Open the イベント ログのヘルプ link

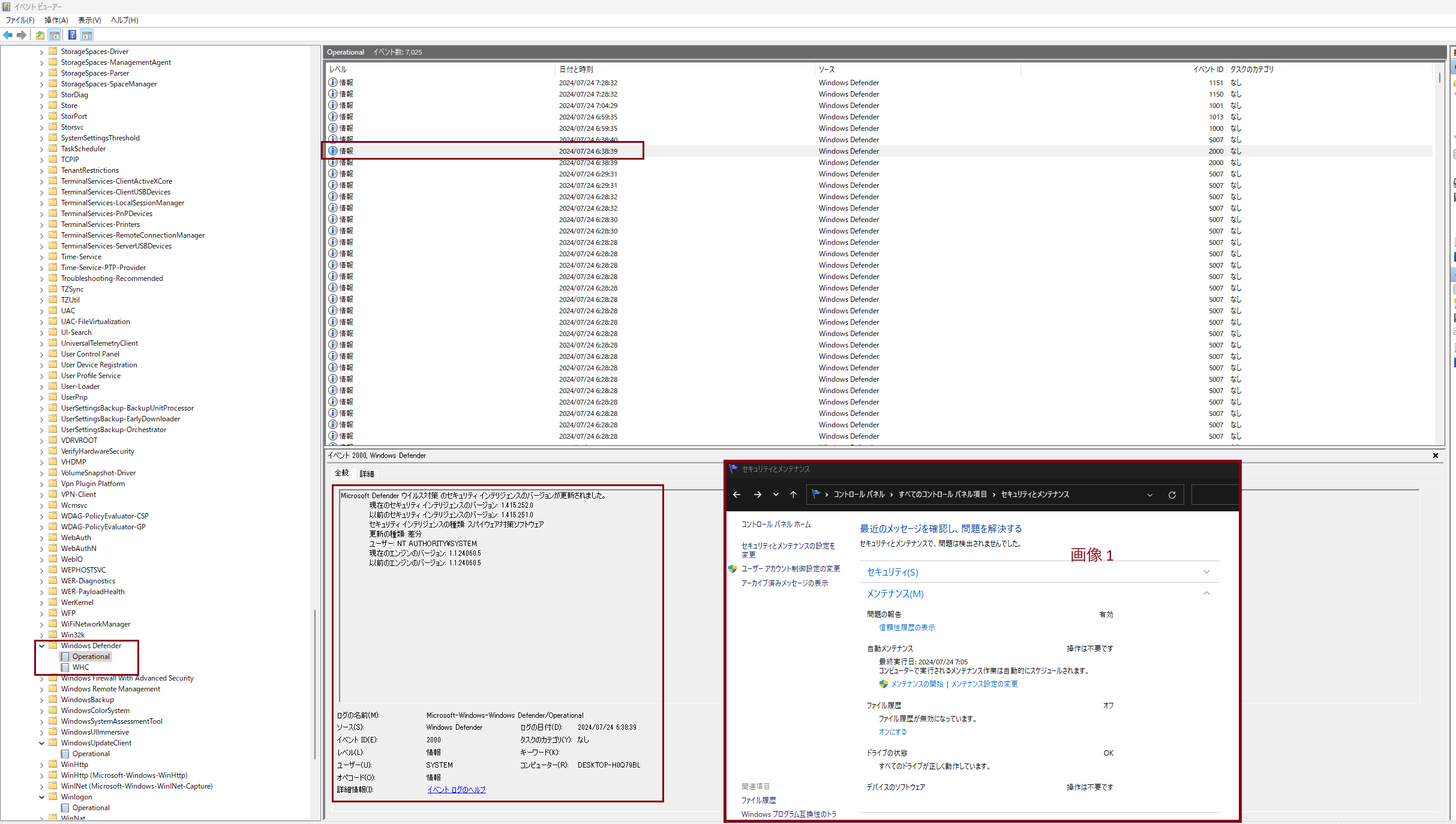pyautogui.click(x=456, y=790)
